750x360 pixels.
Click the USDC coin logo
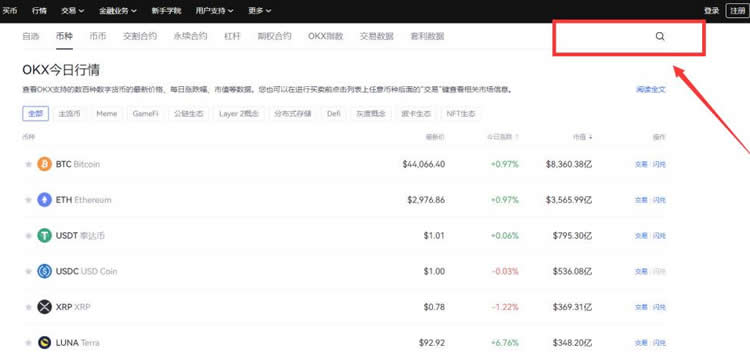[x=44, y=271]
